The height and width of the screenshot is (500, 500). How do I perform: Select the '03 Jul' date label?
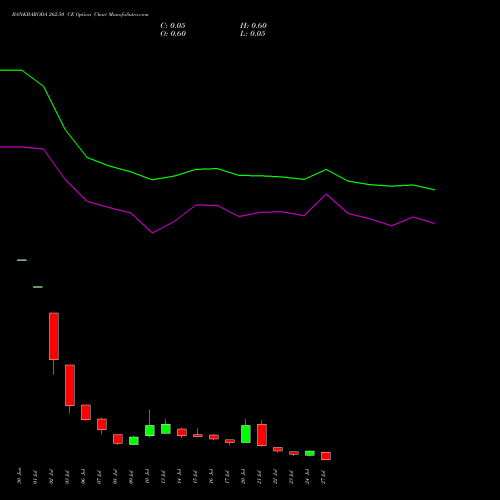tap(67, 476)
